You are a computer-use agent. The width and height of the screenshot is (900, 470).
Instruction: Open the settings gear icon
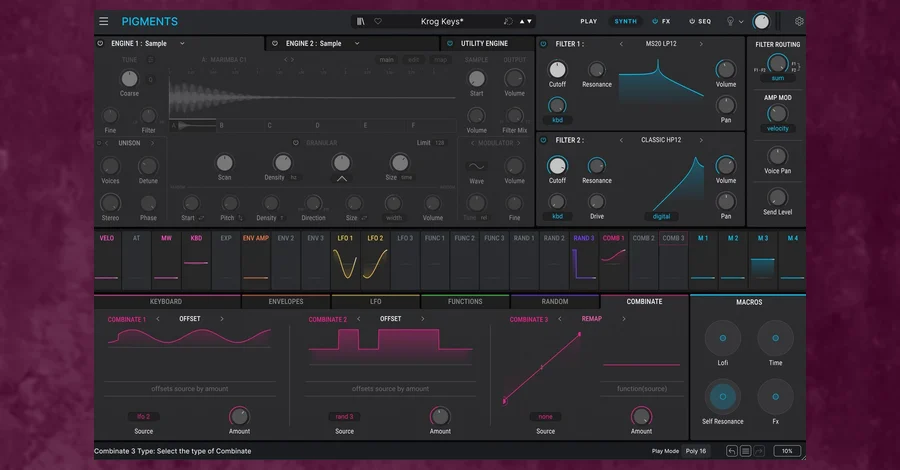click(x=799, y=21)
